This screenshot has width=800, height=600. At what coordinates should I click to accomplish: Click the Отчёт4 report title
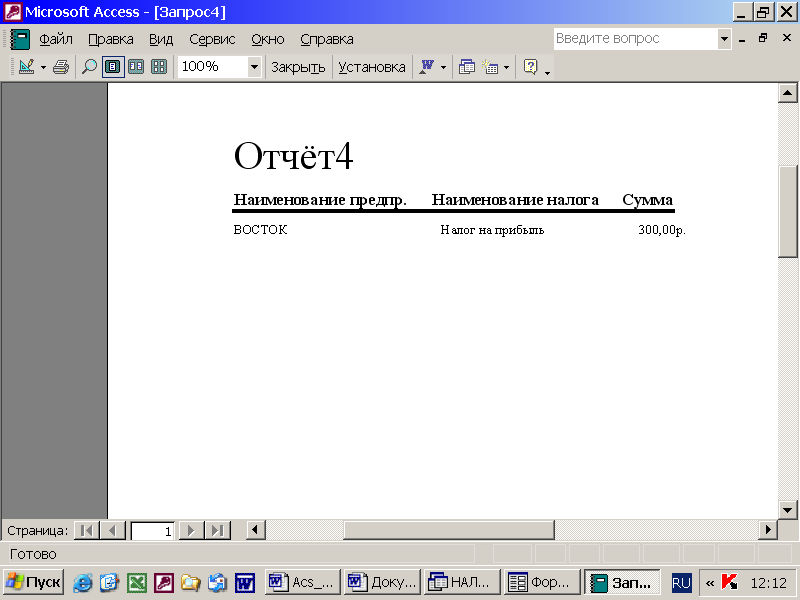point(293,155)
